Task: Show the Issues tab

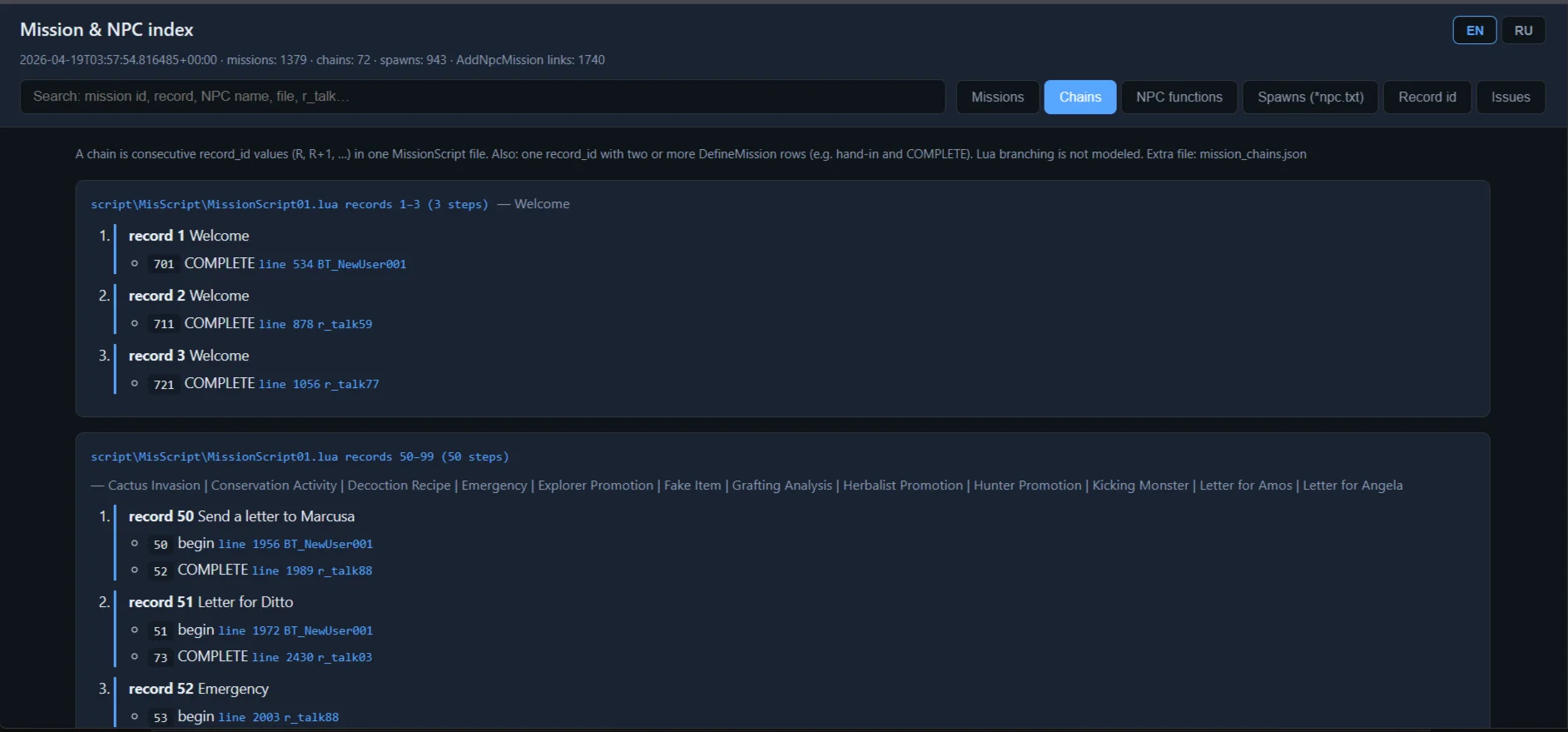Action: point(1510,97)
